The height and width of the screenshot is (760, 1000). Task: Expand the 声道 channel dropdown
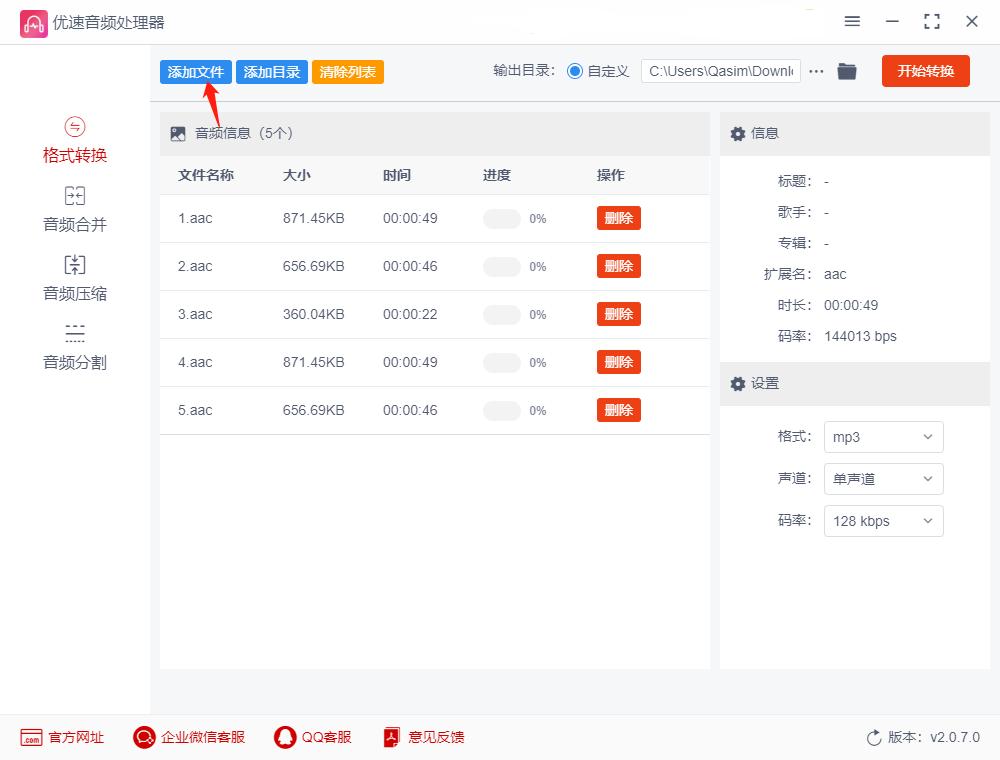[883, 479]
